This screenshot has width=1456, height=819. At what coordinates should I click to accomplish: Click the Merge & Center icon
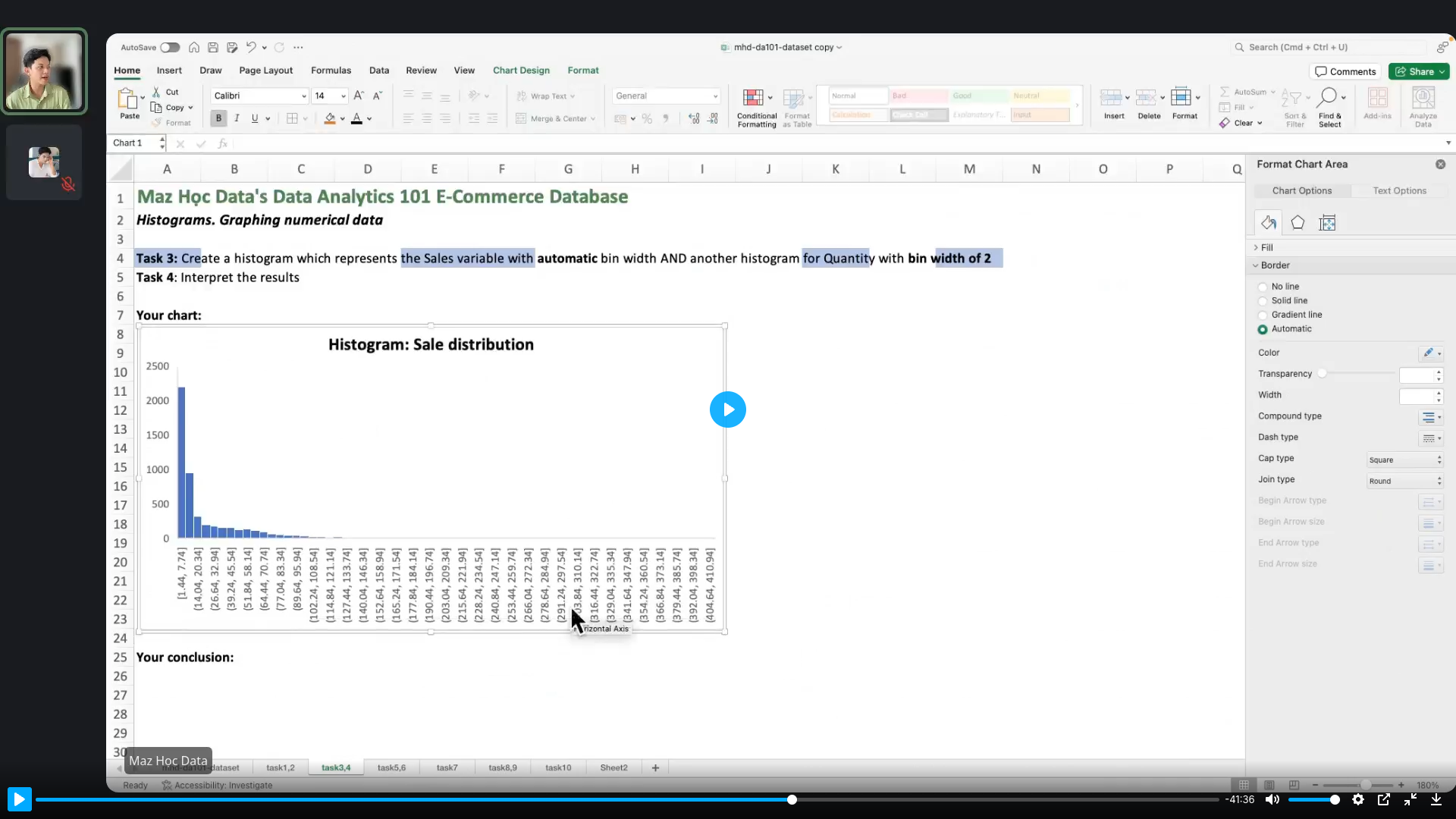pyautogui.click(x=521, y=118)
